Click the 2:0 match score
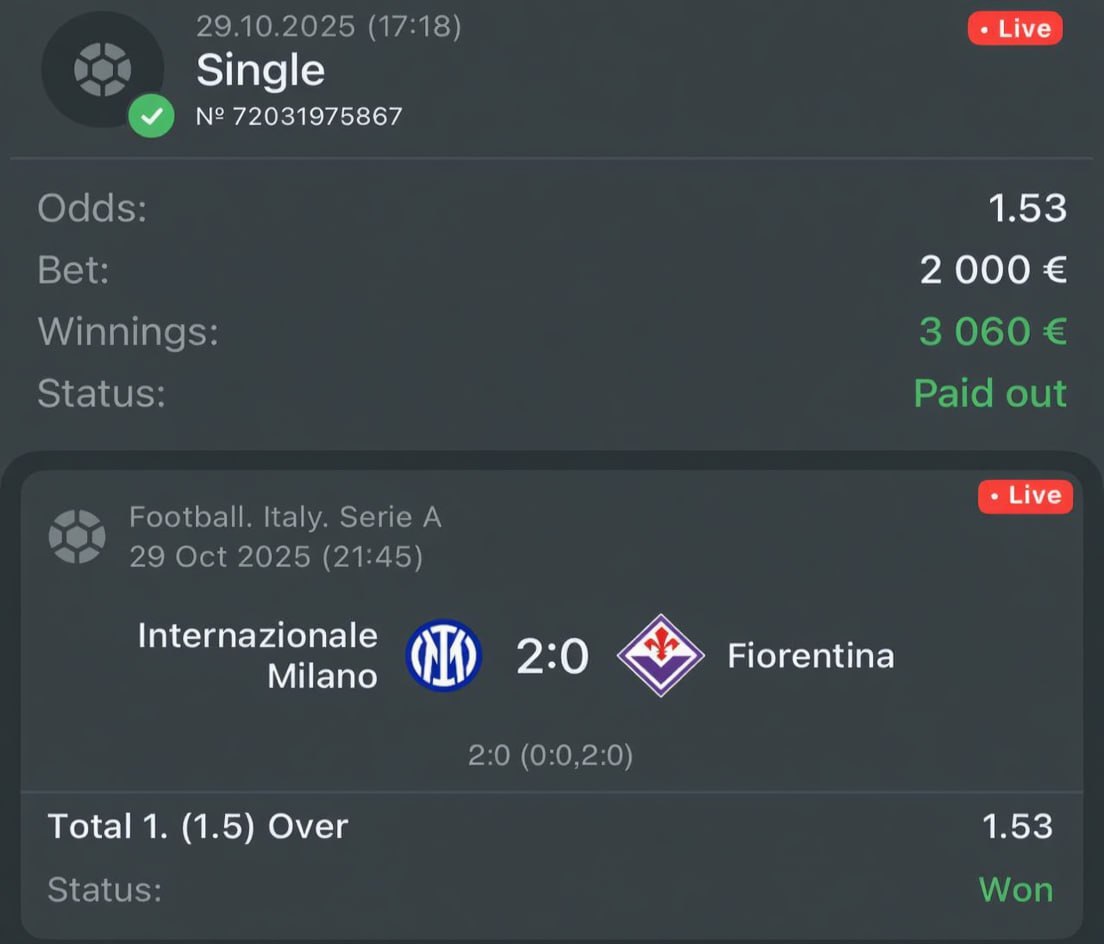Viewport: 1104px width, 944px height. tap(552, 657)
